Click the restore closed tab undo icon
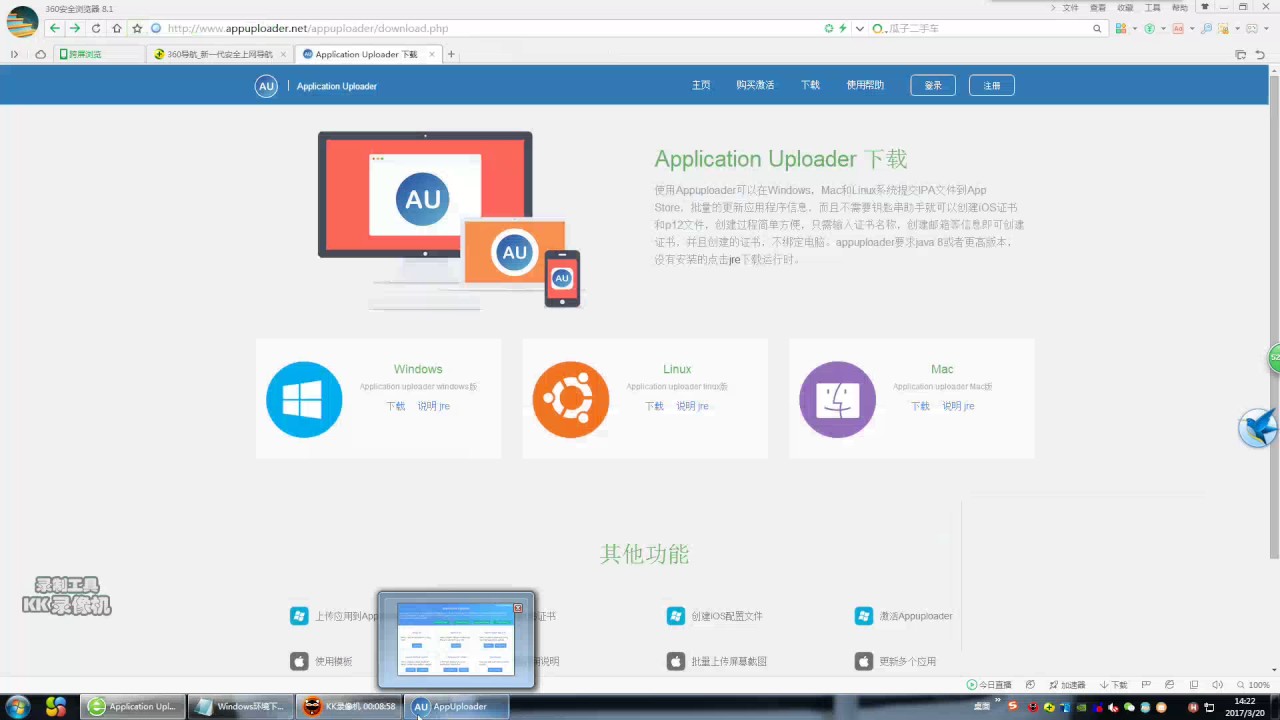The image size is (1280, 720). [x=1259, y=54]
